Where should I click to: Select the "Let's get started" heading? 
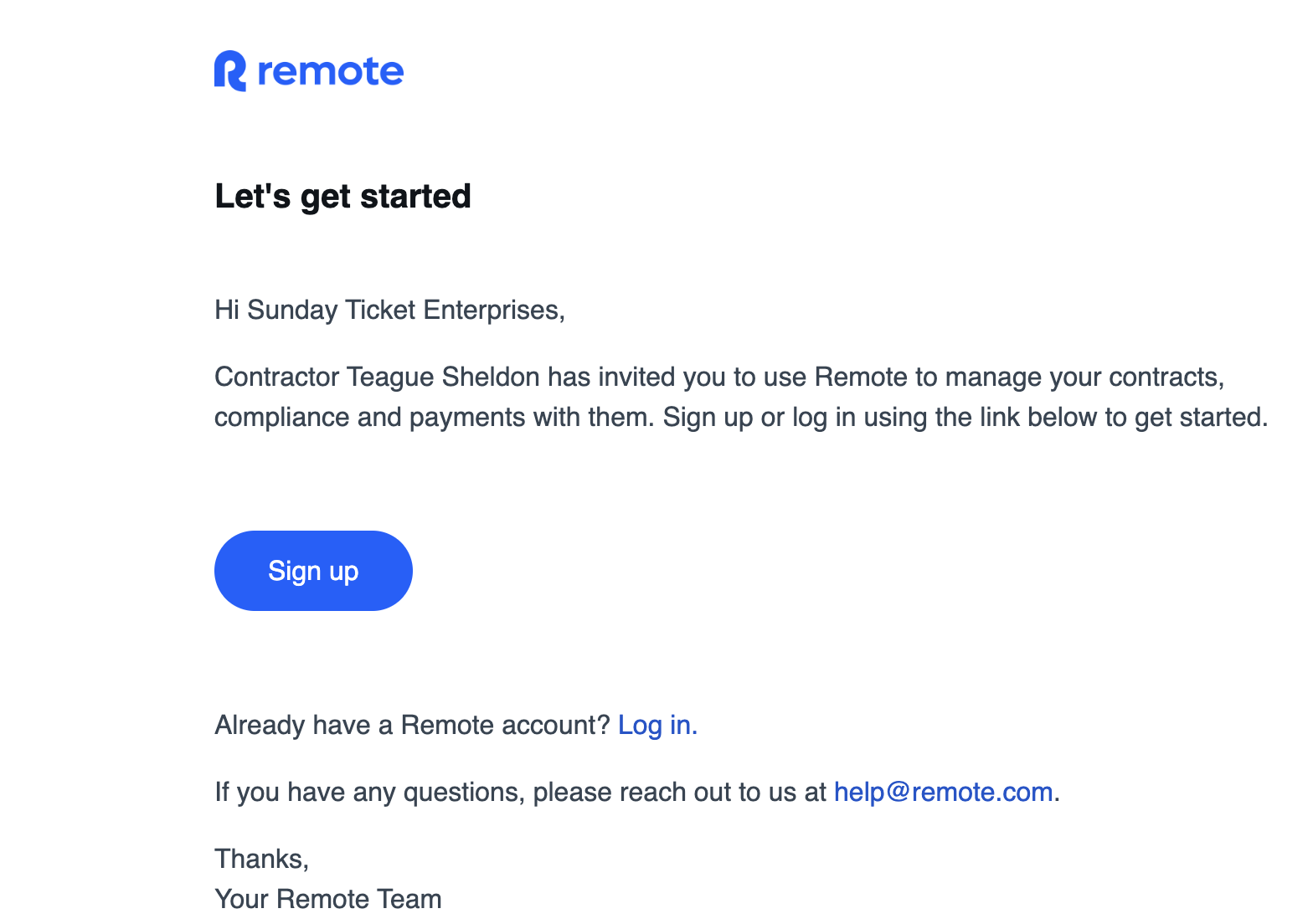(342, 197)
